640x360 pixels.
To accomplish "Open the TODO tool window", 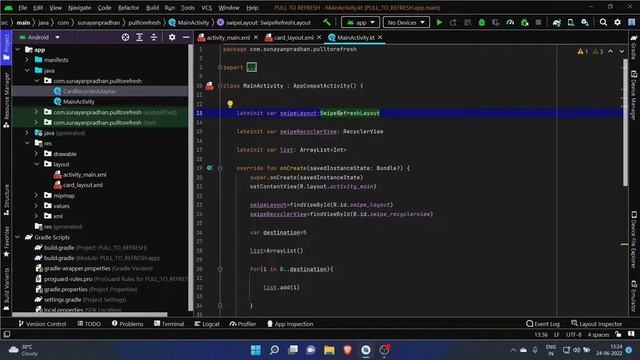I will [x=89, y=324].
